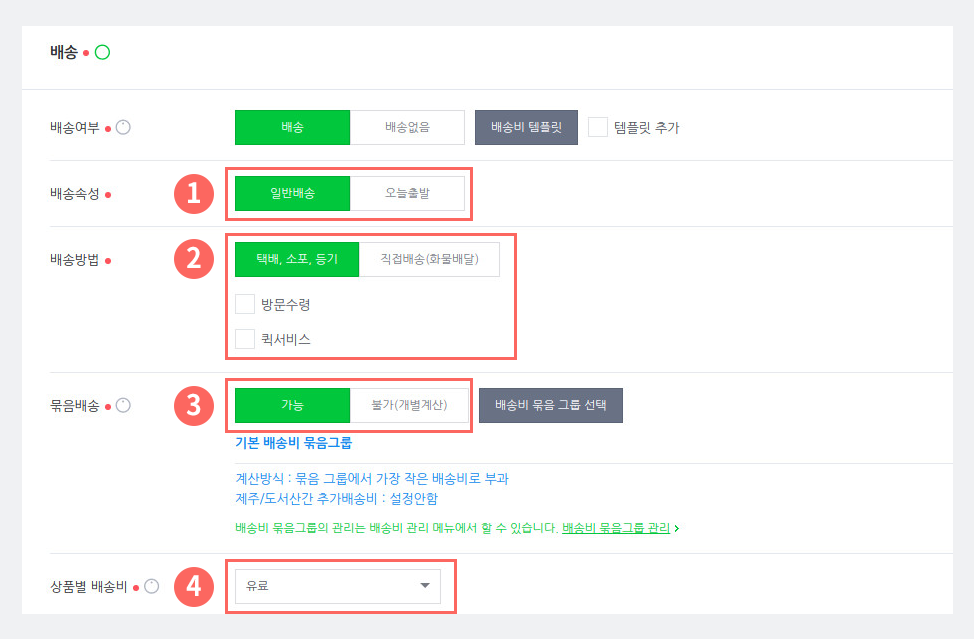Click the red numbered badge 3
The width and height of the screenshot is (974, 639).
[194, 406]
